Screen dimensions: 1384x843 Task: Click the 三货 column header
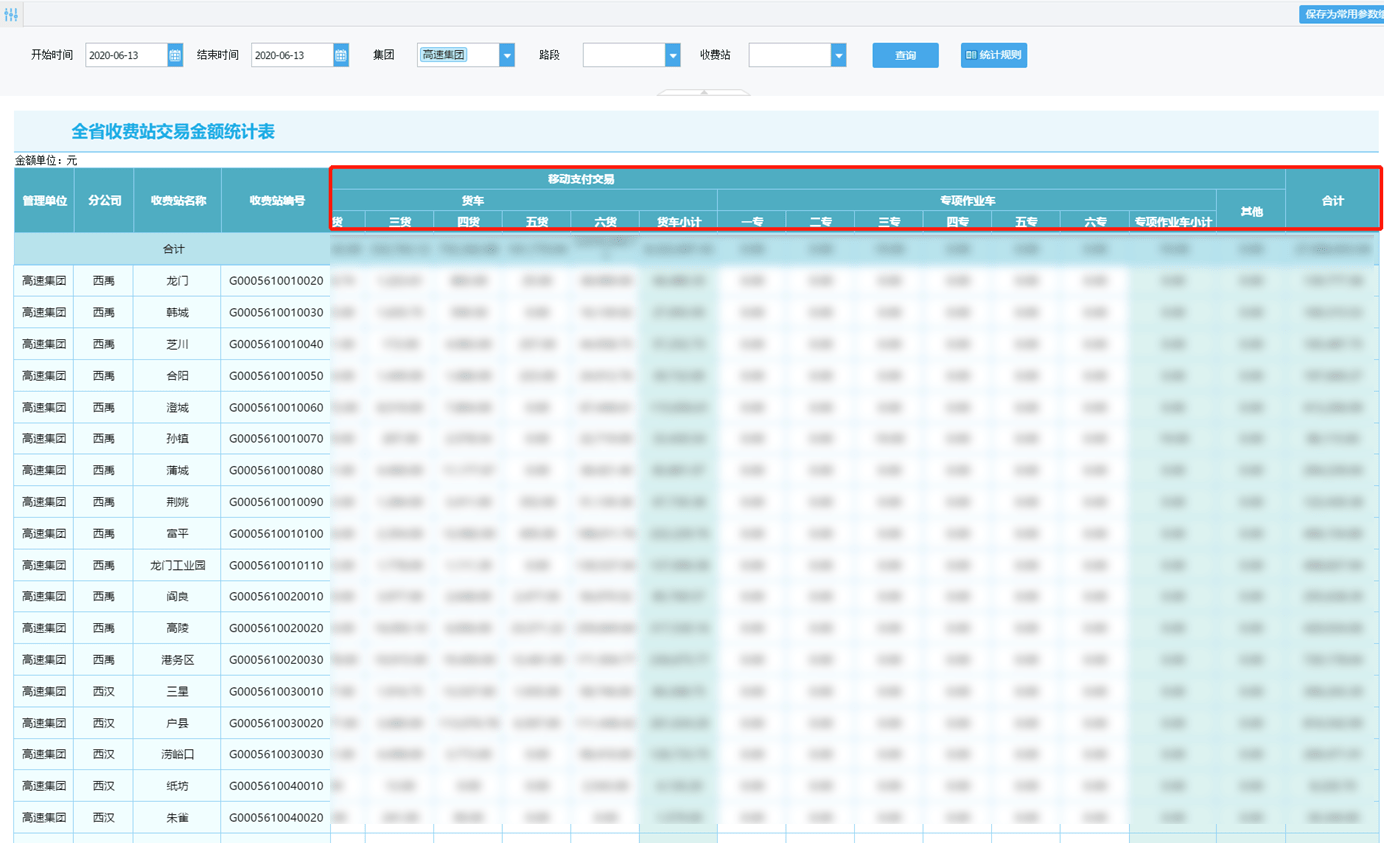point(399,222)
